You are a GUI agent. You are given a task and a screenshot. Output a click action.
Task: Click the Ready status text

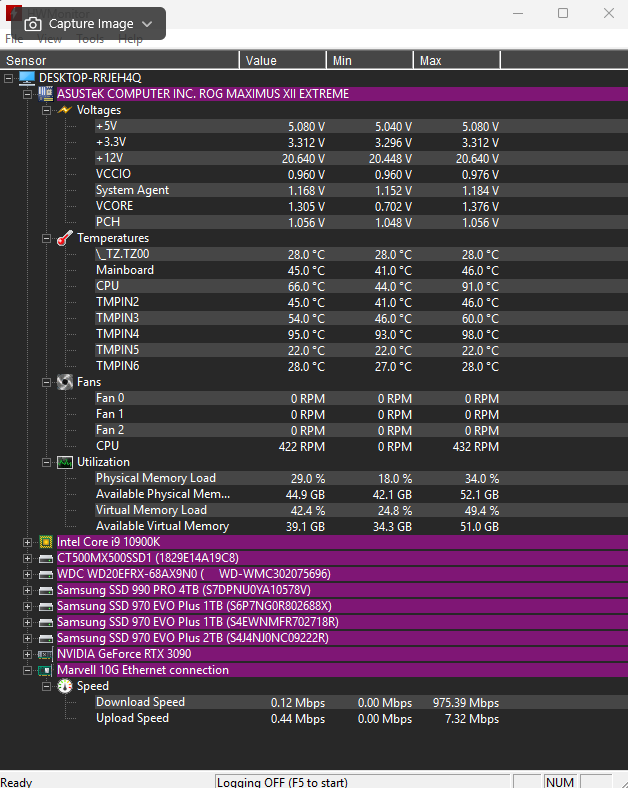[16, 782]
